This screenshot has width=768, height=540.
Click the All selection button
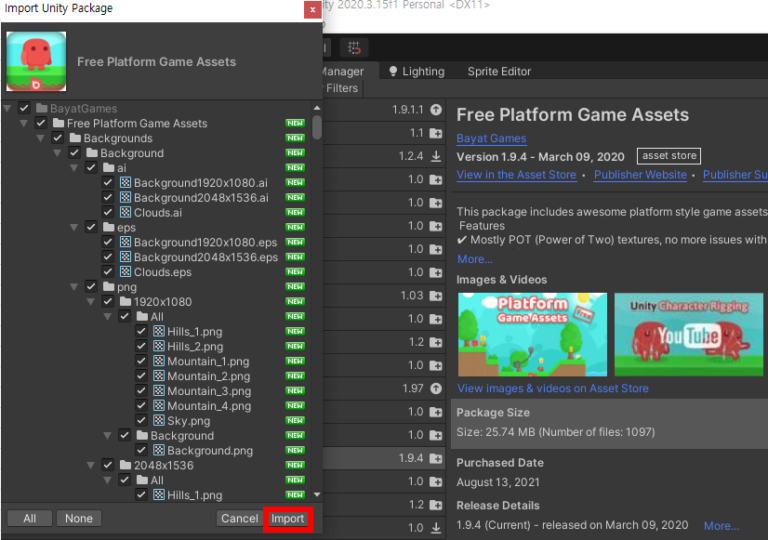tap(29, 518)
